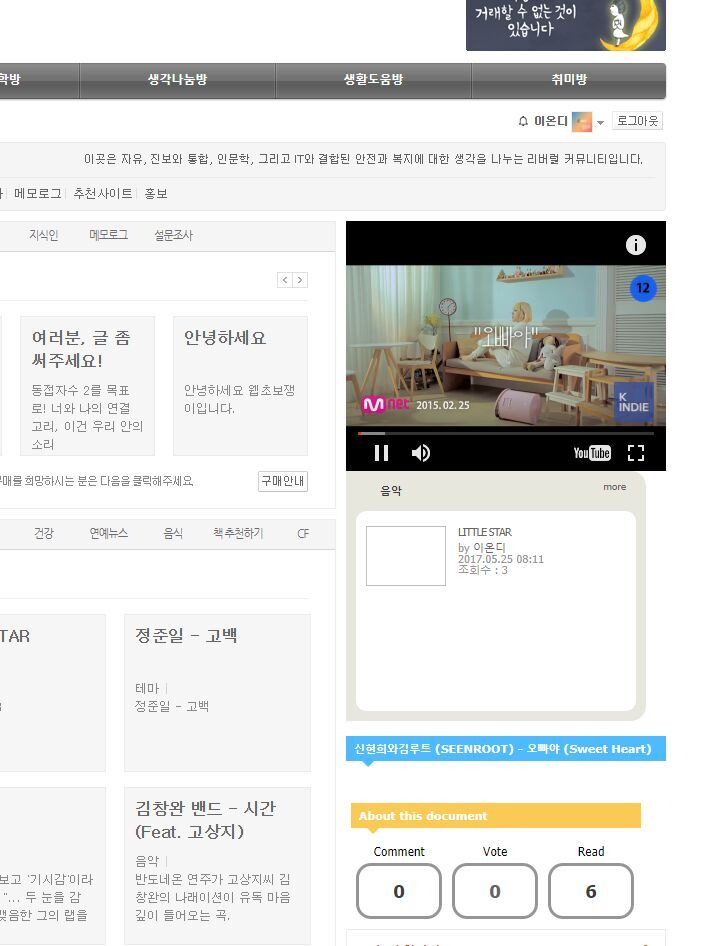The width and height of the screenshot is (714, 946).
Task: Click the Read count box
Action: pyautogui.click(x=590, y=891)
